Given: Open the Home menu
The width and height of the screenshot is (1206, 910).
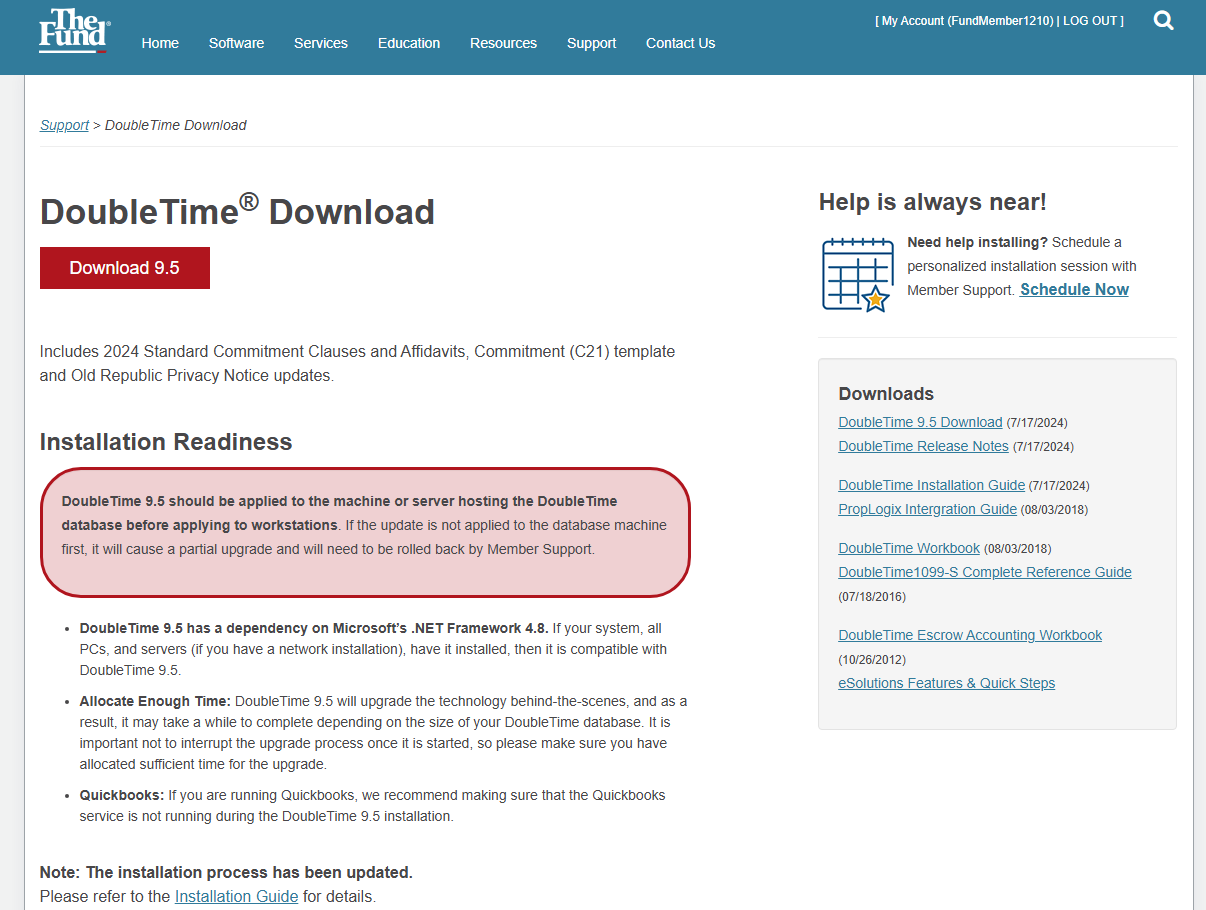Looking at the screenshot, I should (160, 43).
